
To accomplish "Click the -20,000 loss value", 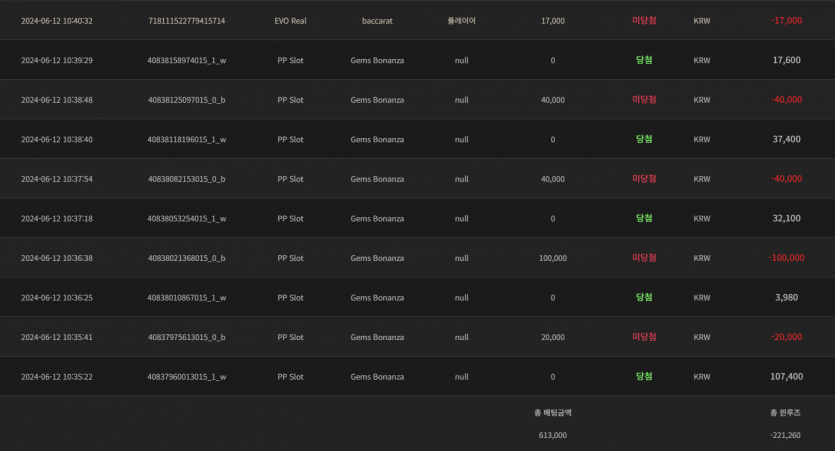I will 786,337.
